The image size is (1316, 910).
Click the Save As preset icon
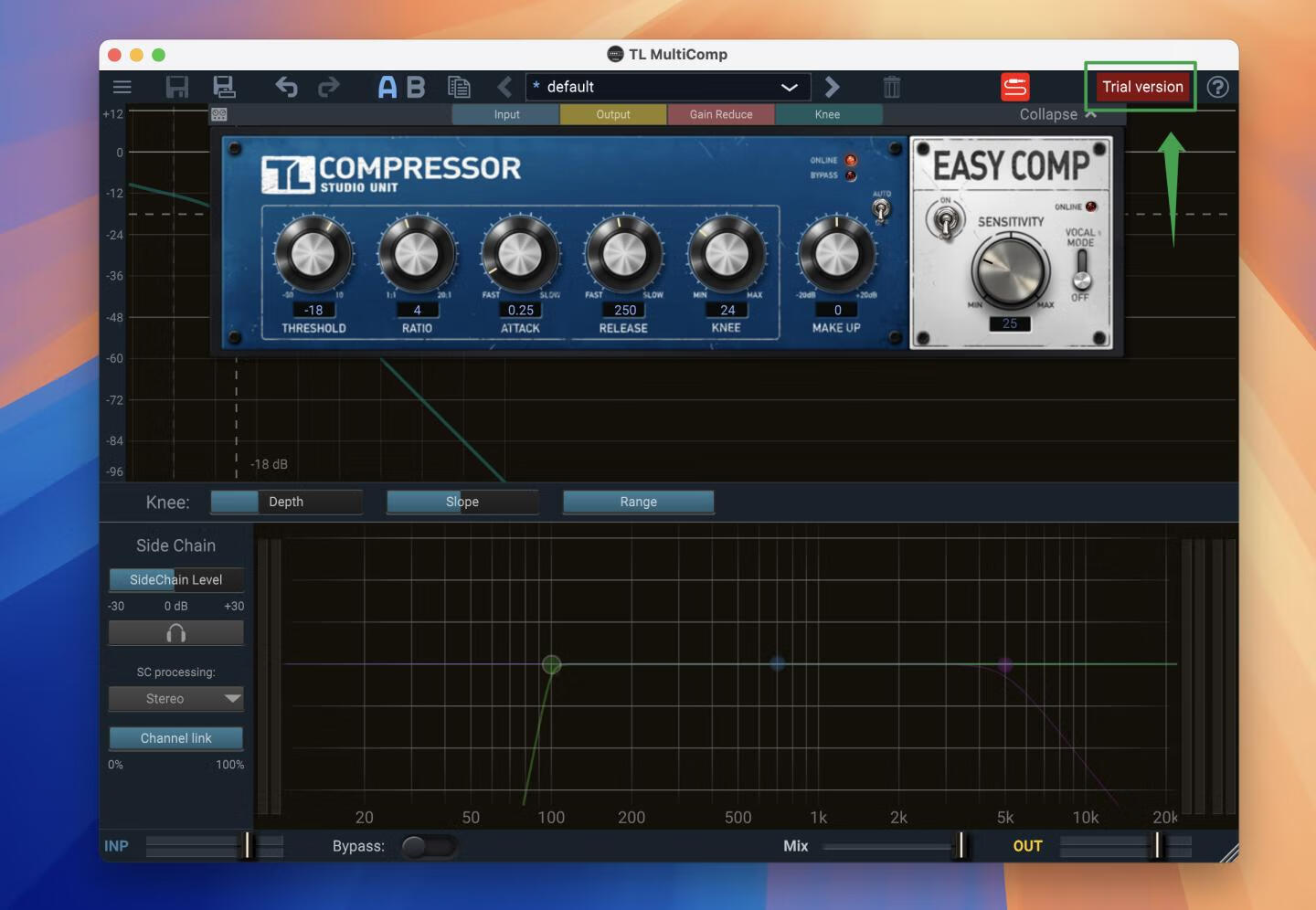click(224, 87)
